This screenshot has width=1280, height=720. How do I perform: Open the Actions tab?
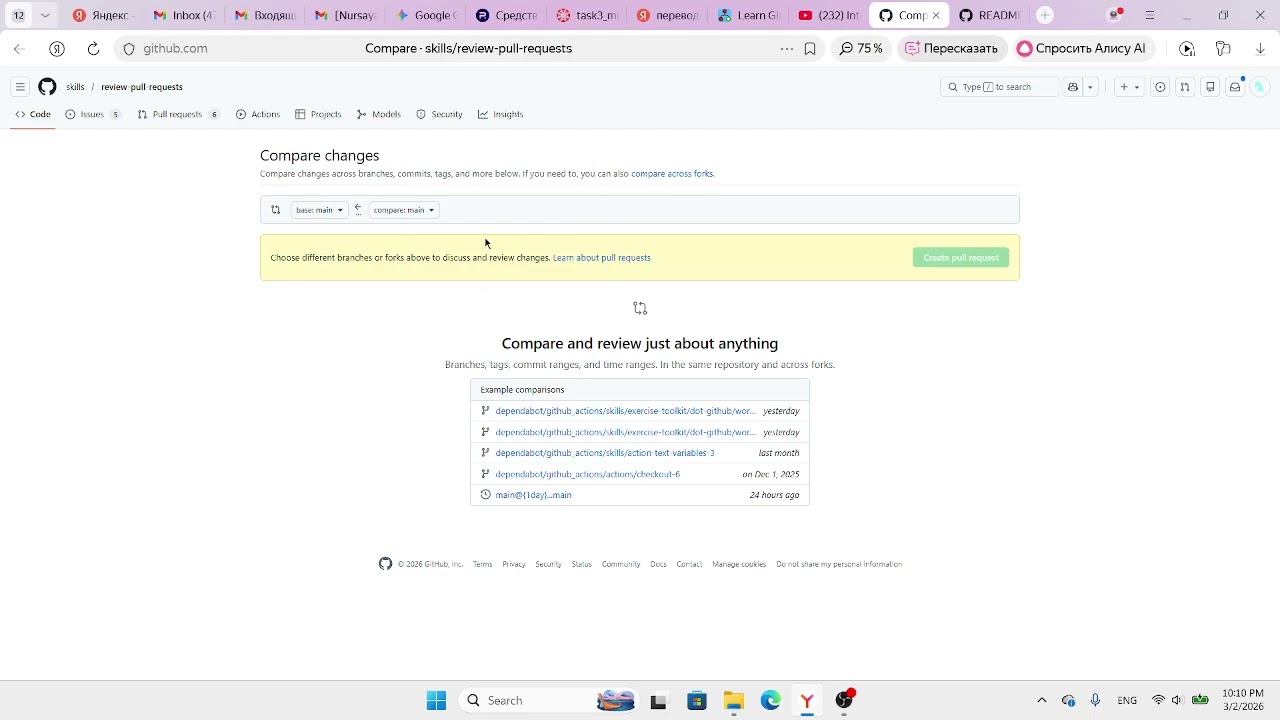(x=258, y=114)
